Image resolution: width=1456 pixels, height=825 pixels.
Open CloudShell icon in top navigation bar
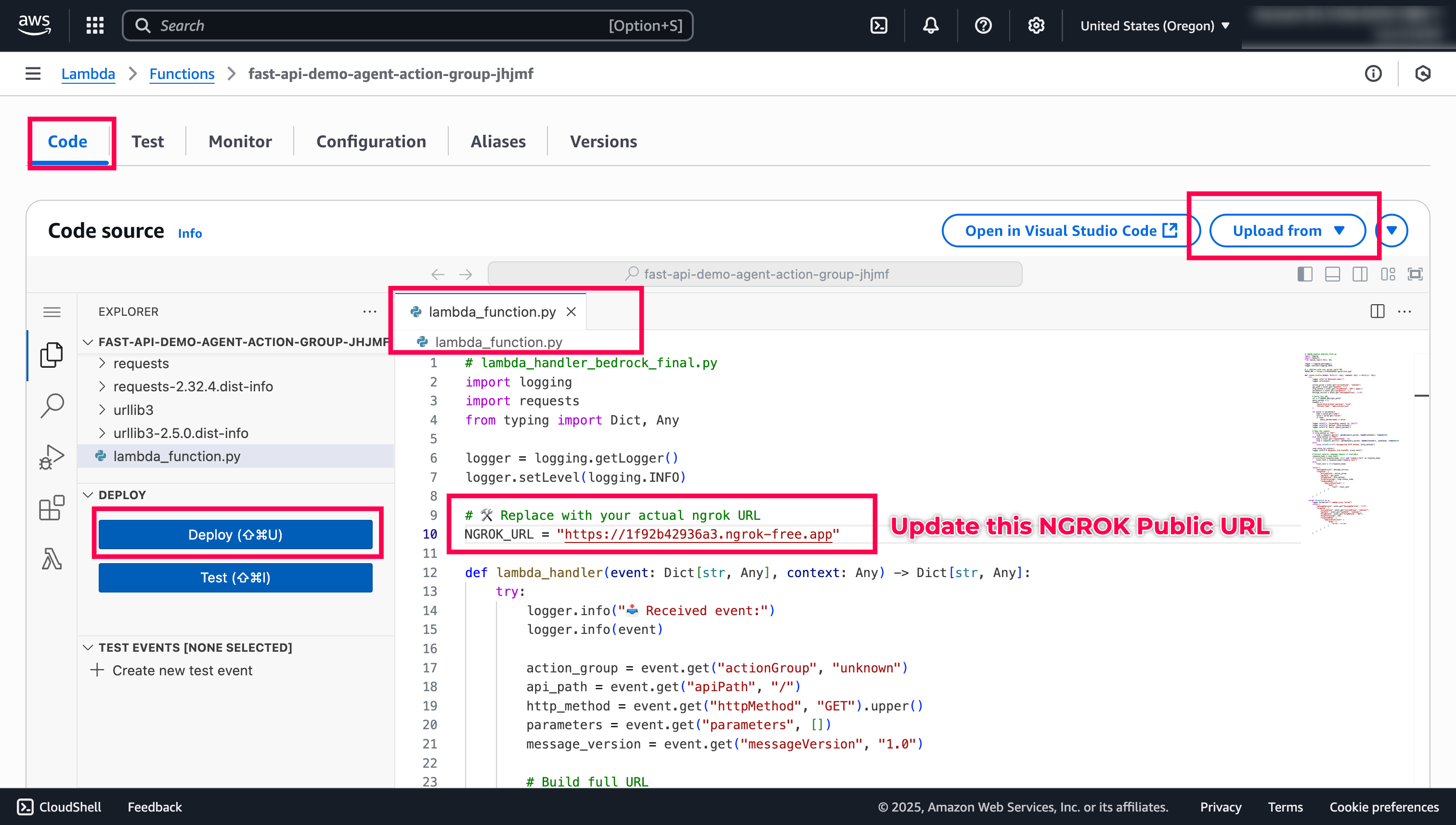click(x=879, y=26)
